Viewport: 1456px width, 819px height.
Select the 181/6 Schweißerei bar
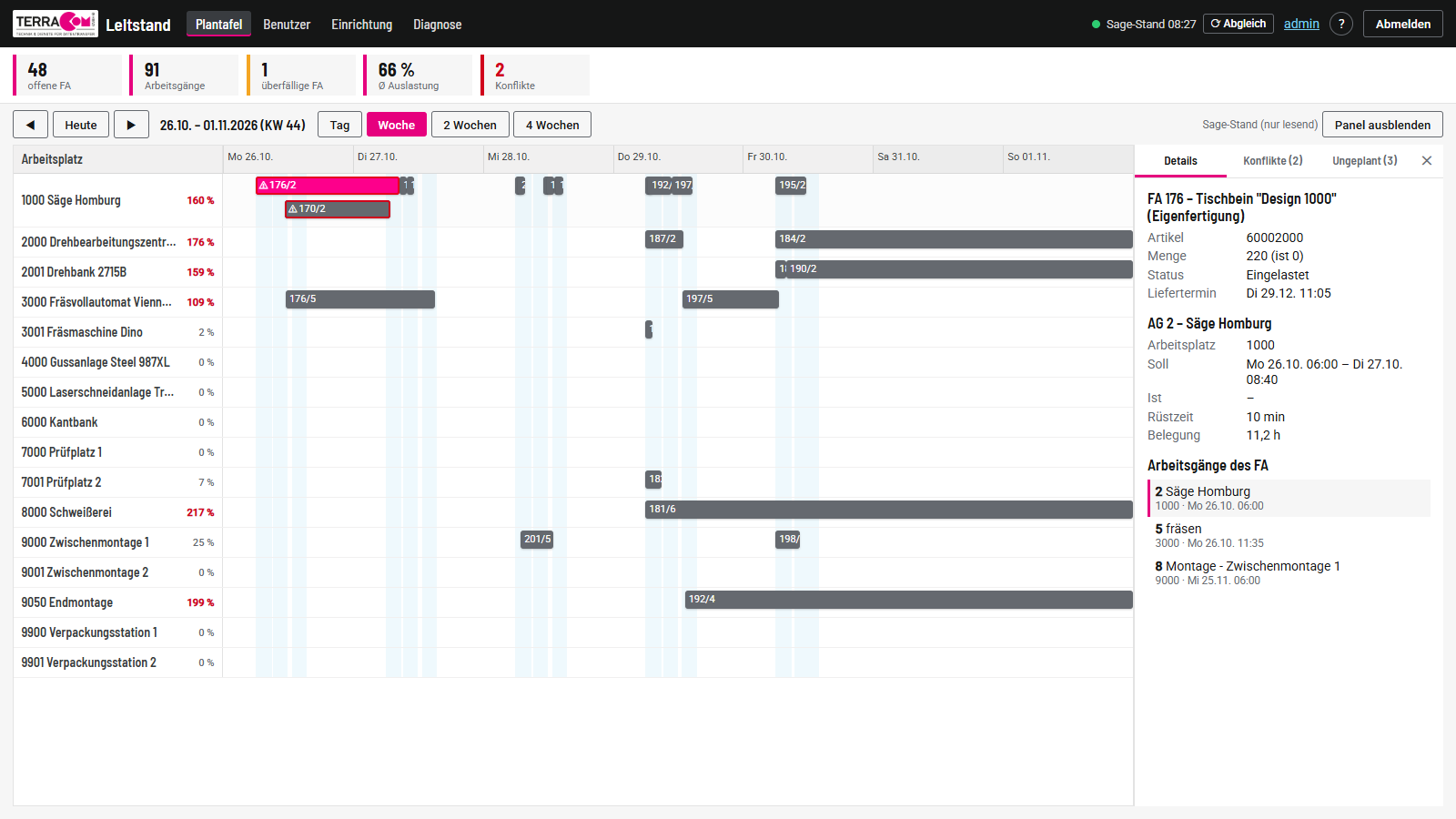[x=889, y=510]
